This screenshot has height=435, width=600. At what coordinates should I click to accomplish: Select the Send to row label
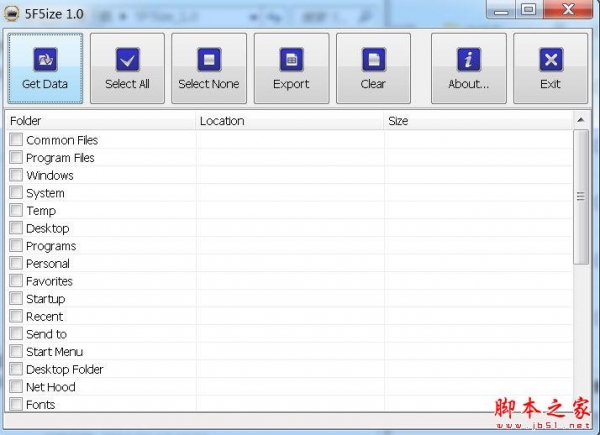[46, 334]
